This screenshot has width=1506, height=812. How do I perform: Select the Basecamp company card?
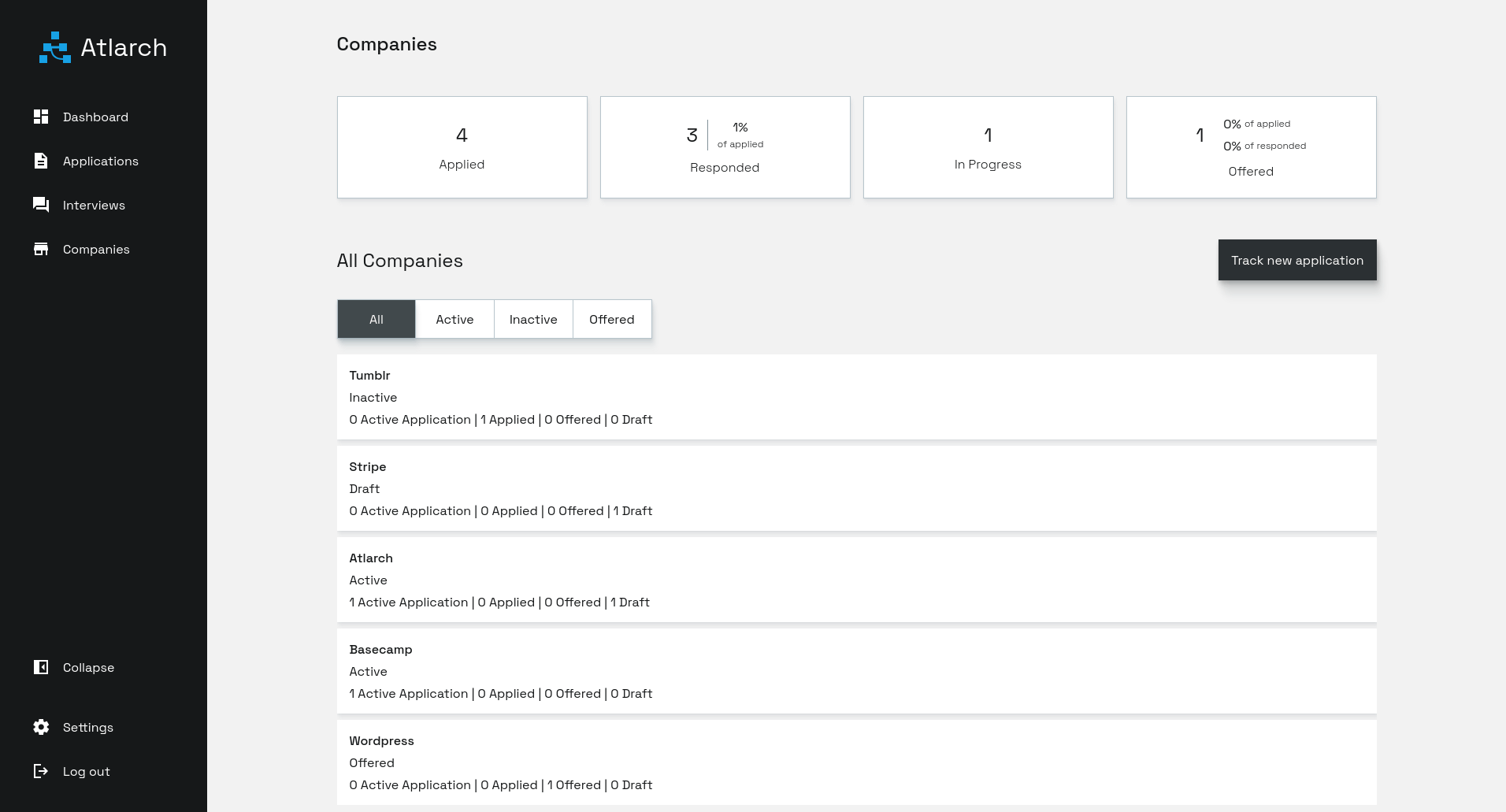click(856, 671)
